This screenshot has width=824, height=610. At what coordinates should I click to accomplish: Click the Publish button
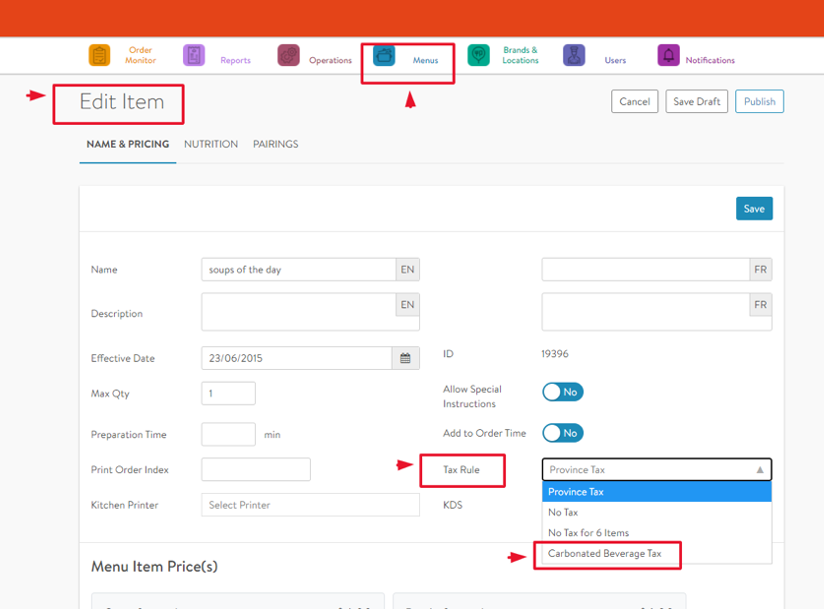[x=759, y=101]
